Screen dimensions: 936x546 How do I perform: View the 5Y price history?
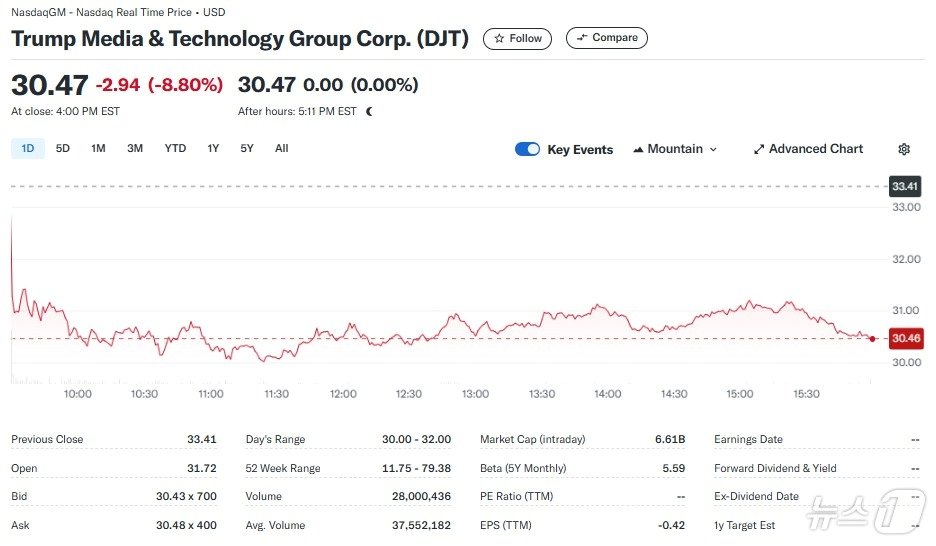point(247,148)
